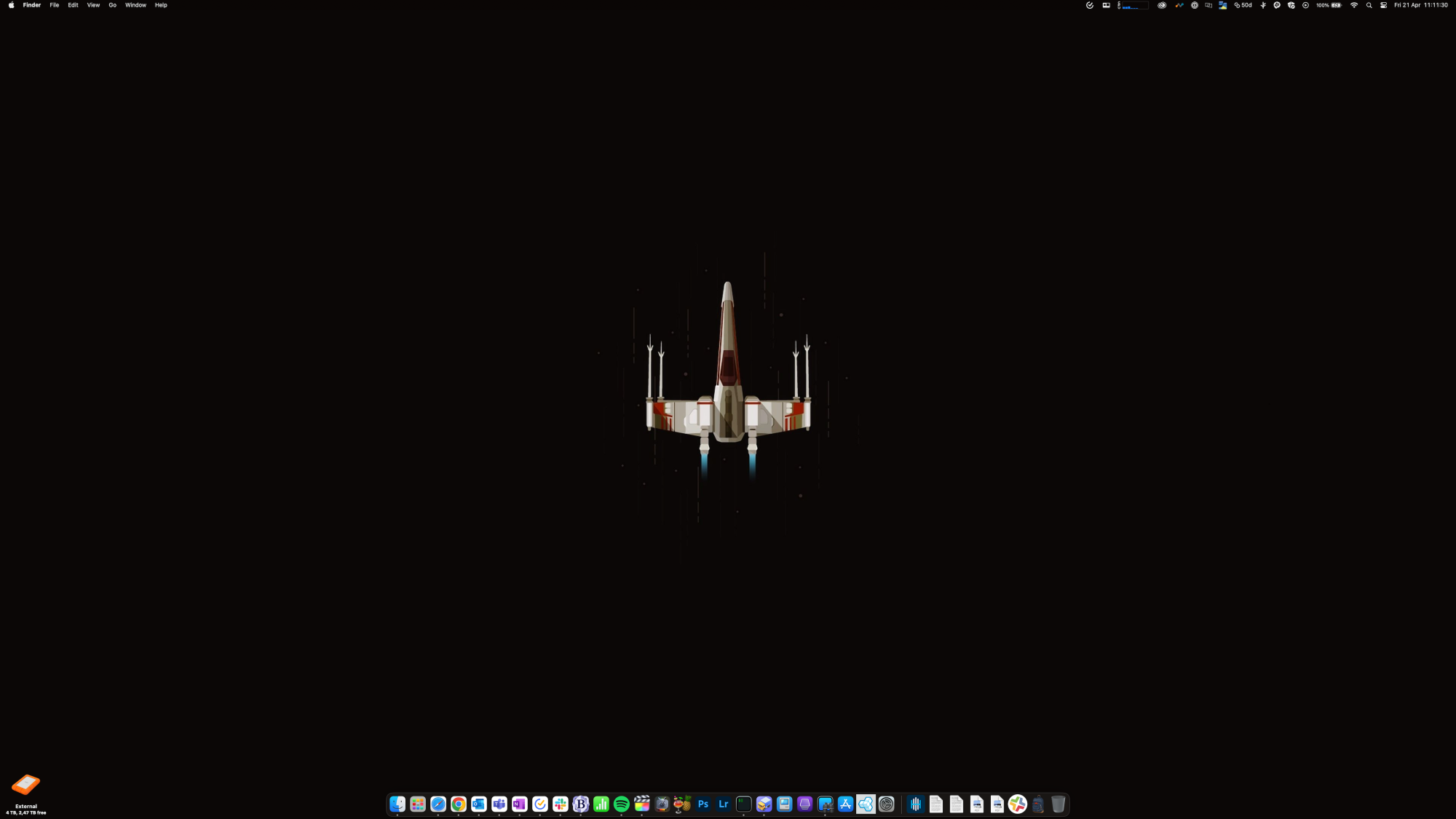Open the second text document in Dock

point(957,804)
